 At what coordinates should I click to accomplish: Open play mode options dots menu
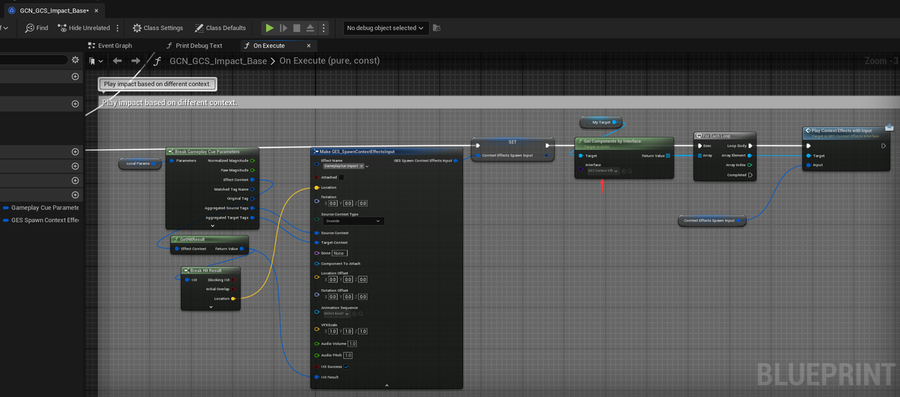tap(323, 28)
